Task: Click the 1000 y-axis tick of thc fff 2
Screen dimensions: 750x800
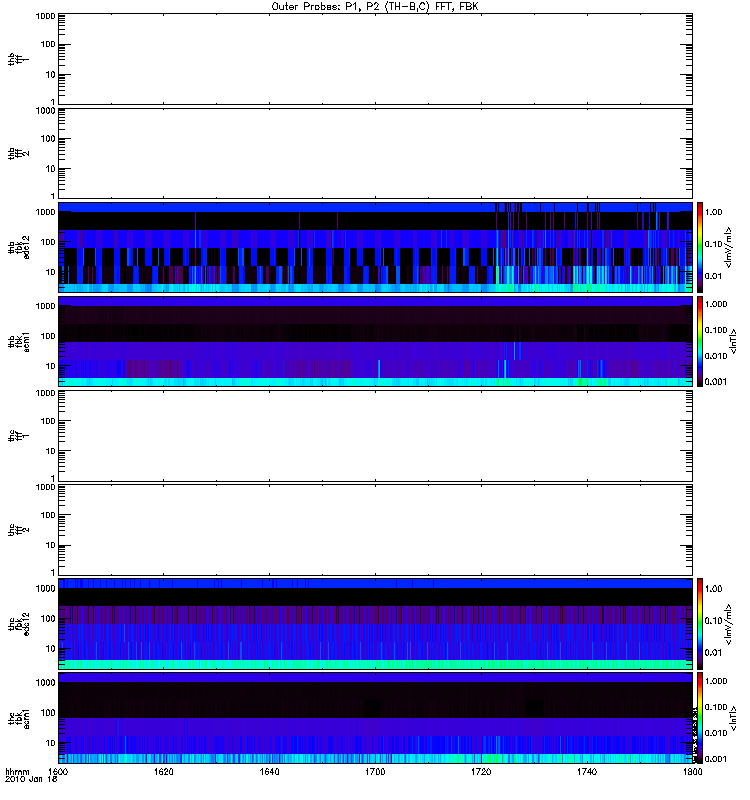Action: (45, 487)
